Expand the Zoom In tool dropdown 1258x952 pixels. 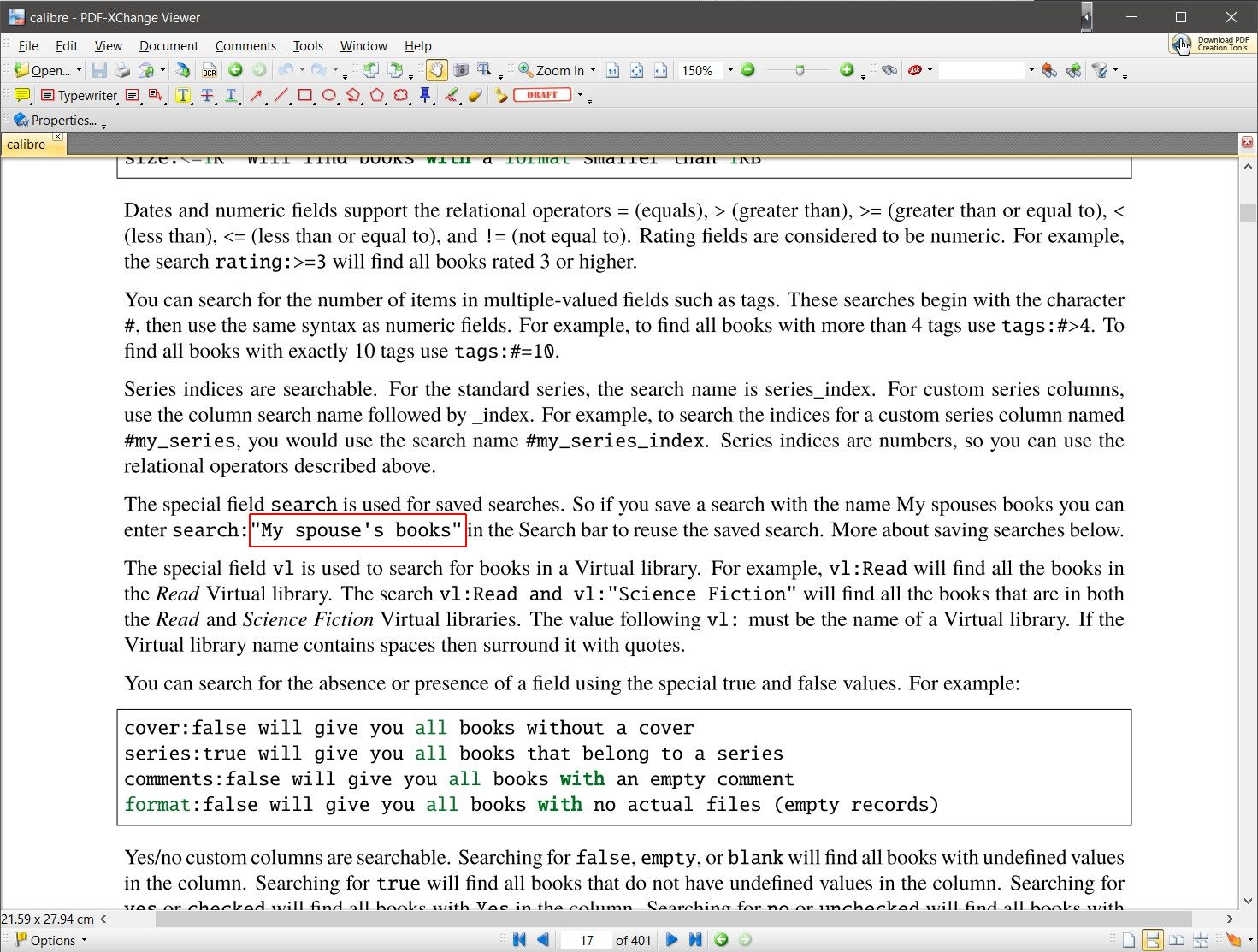coord(593,70)
